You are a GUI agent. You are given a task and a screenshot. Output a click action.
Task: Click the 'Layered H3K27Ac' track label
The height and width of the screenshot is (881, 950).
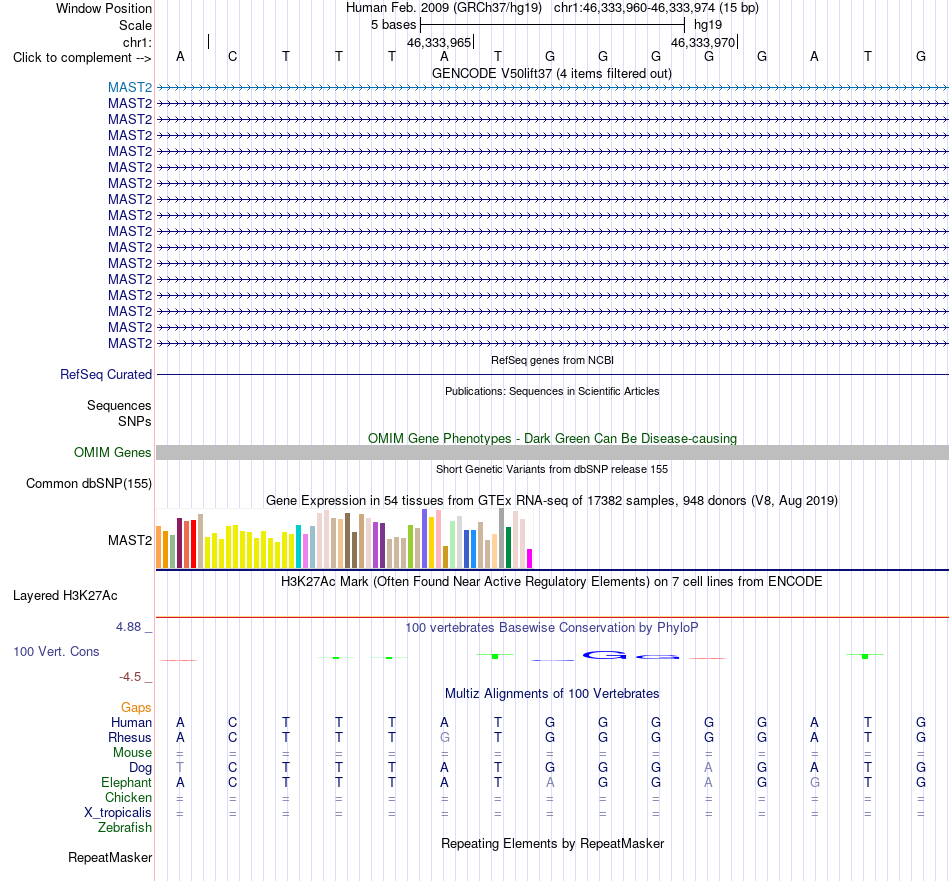(x=65, y=596)
